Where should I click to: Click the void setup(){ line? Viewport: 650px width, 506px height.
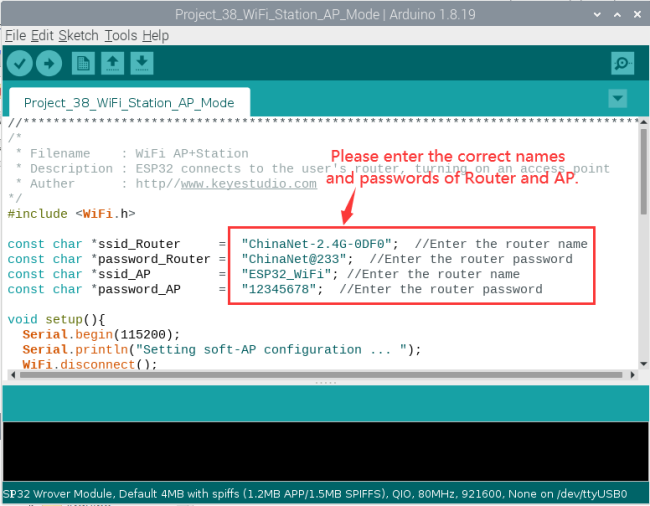click(x=56, y=319)
